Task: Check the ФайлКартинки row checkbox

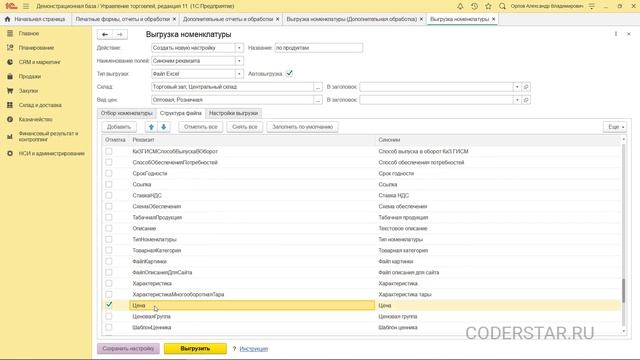Action: pos(109,261)
